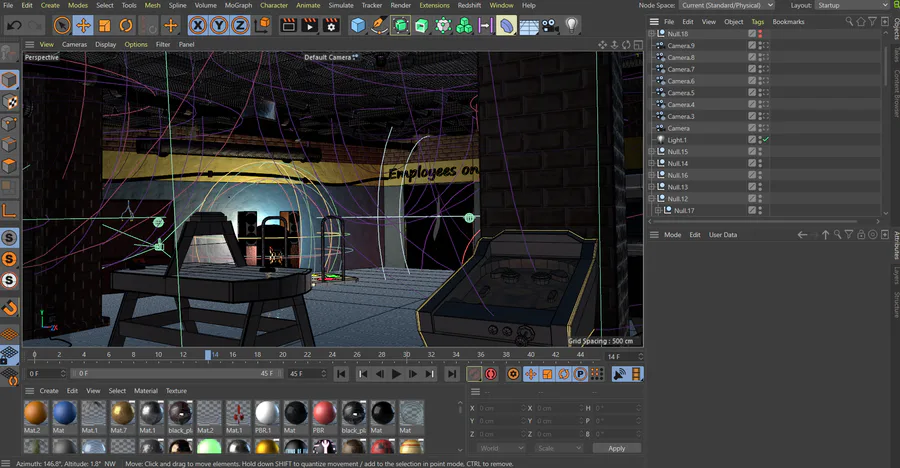Expand the Null.18 object
This screenshot has height=468, width=900.
(651, 34)
